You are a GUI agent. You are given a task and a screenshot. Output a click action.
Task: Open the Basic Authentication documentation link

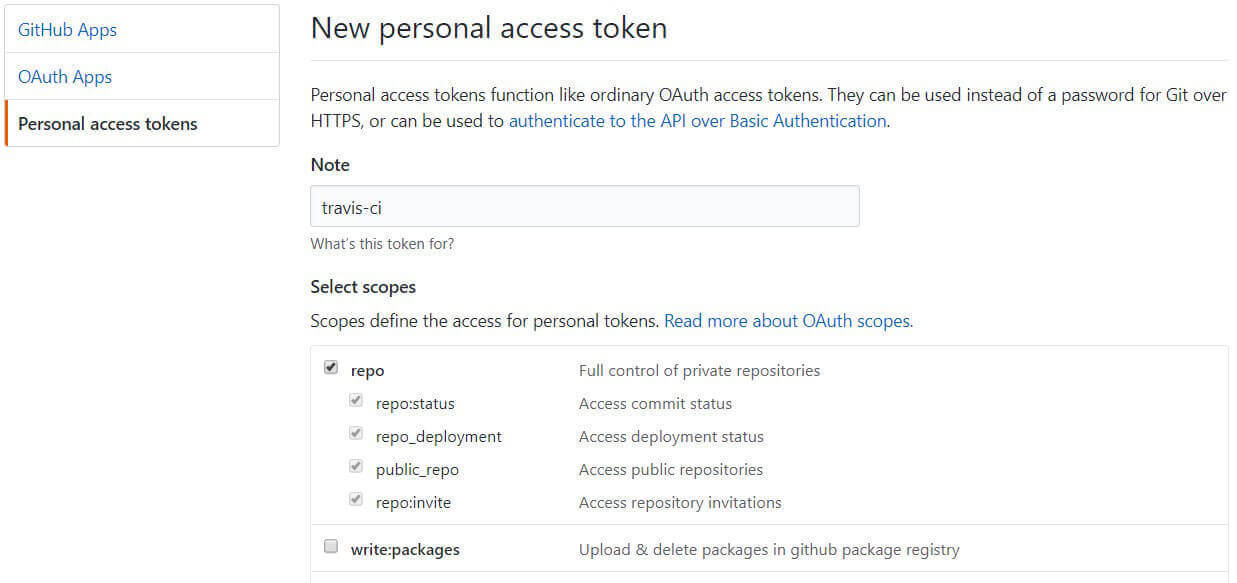coord(697,120)
